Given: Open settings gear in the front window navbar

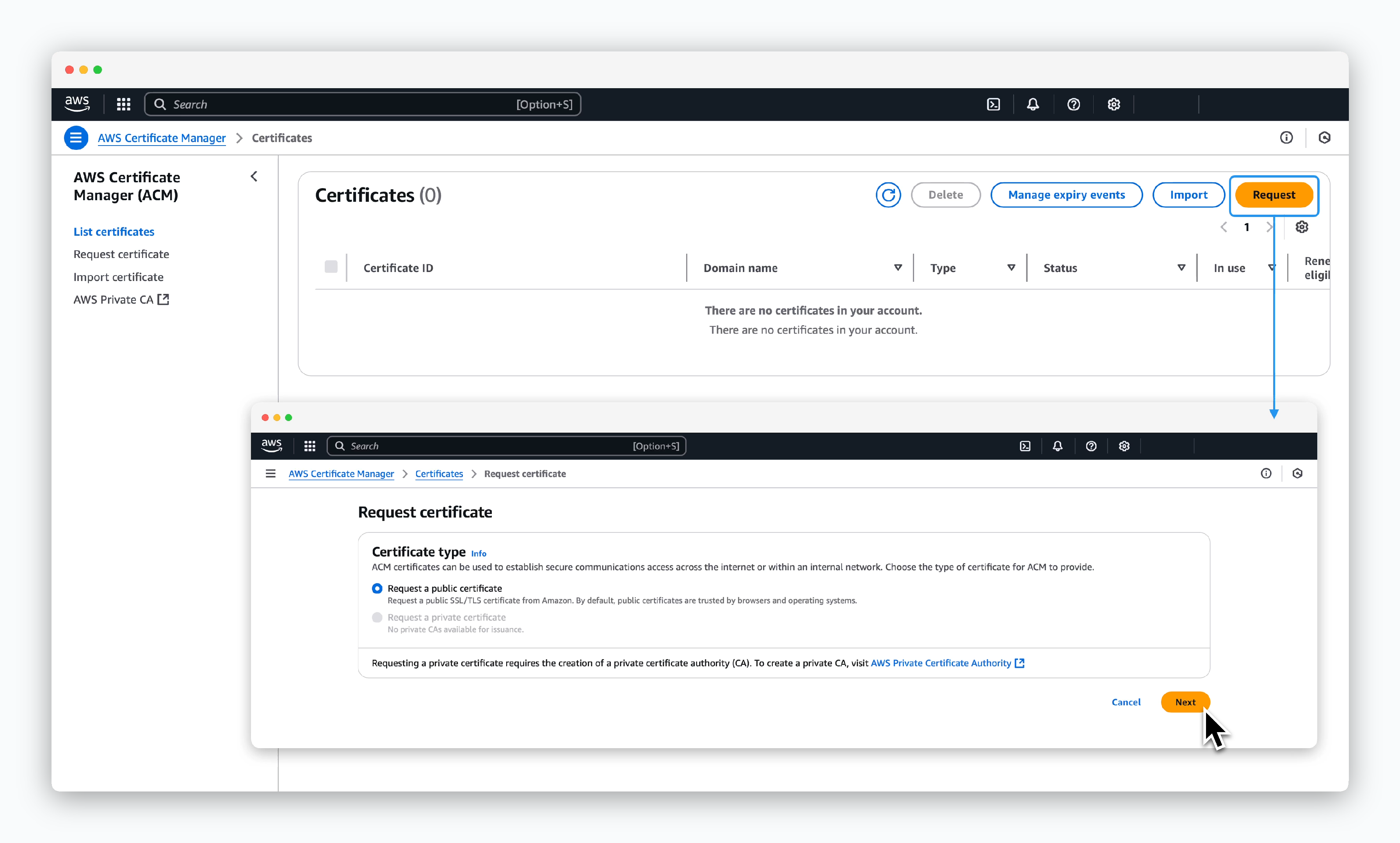Looking at the screenshot, I should pos(1123,446).
